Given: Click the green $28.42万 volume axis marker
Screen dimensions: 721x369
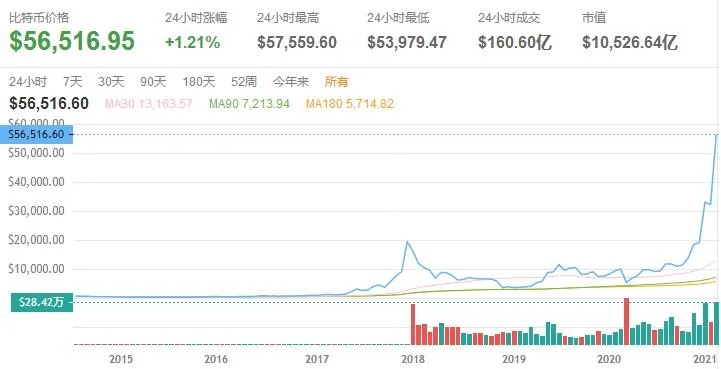Looking at the screenshot, I should (x=42, y=302).
